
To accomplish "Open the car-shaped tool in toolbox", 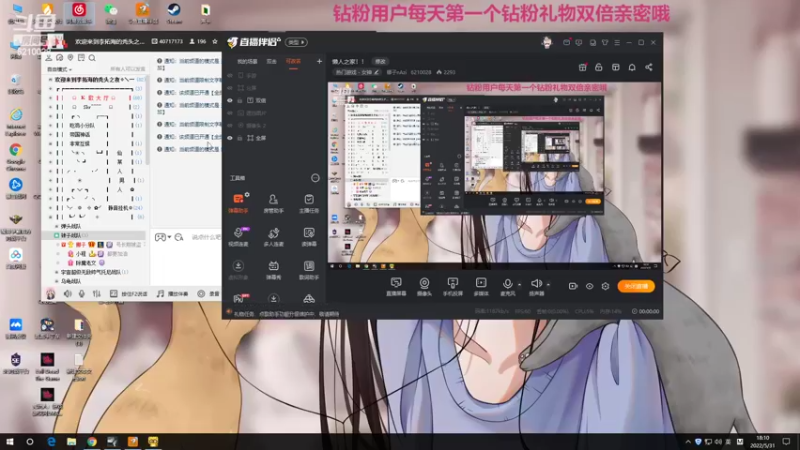I will pos(309,298).
